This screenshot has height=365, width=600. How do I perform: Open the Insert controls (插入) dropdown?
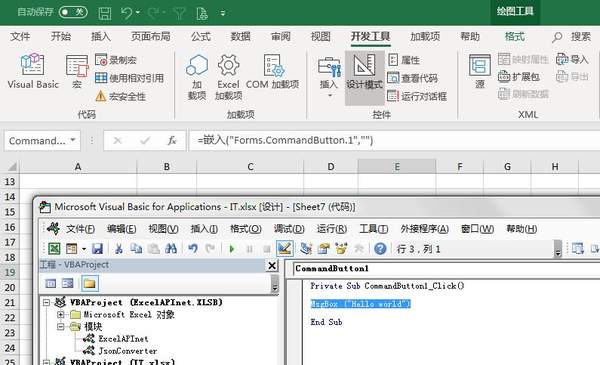click(x=329, y=77)
